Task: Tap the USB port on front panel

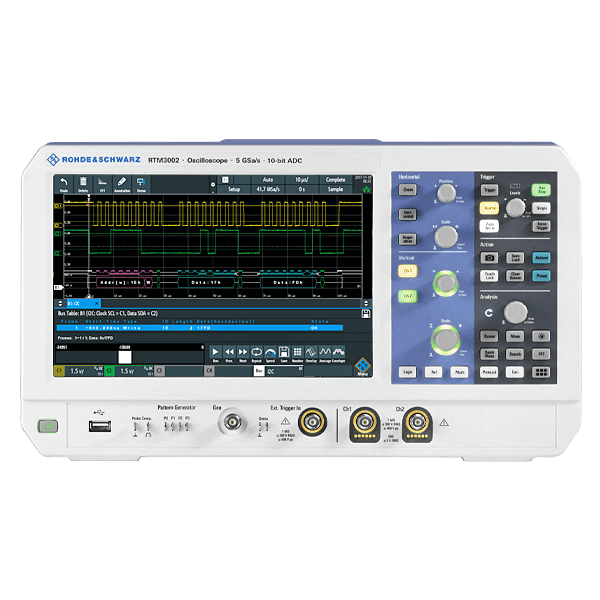Action: 100,426
